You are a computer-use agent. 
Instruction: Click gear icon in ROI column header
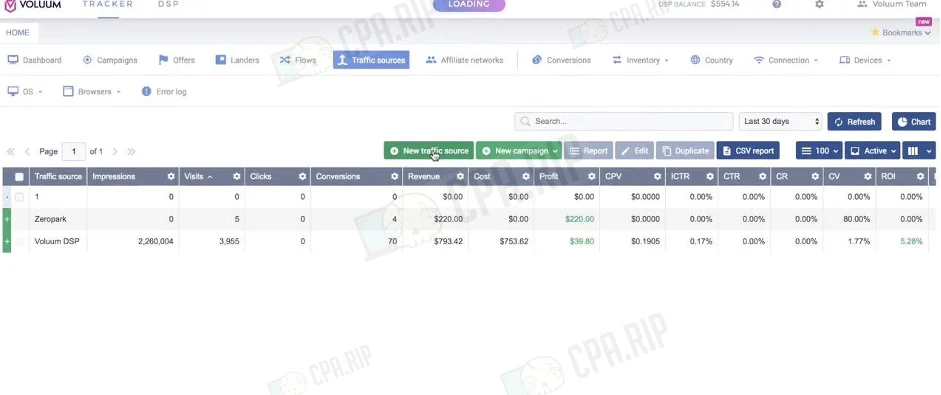pos(920,176)
